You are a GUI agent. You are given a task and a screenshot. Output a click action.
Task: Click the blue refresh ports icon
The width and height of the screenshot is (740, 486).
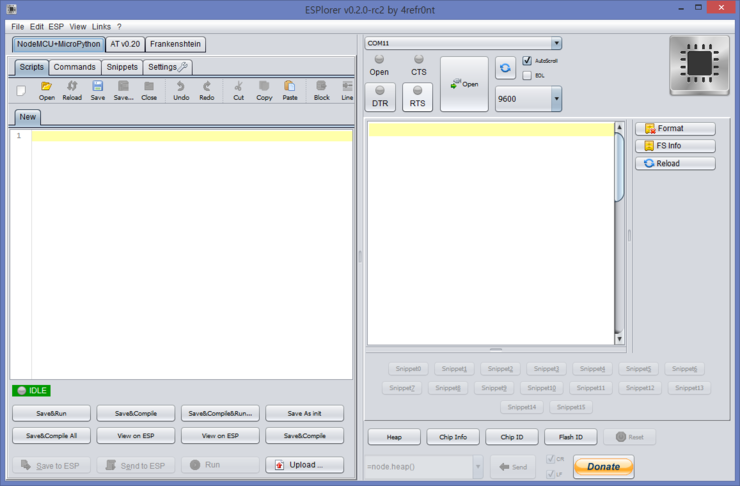[x=505, y=68]
